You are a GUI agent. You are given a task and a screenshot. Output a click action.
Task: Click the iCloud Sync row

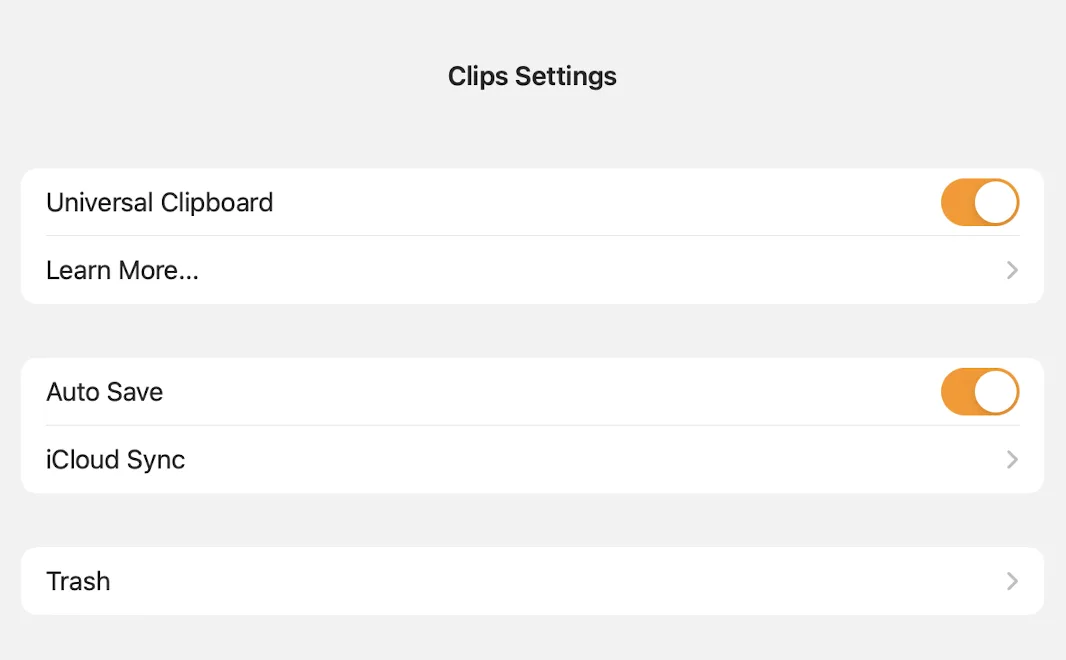click(532, 460)
